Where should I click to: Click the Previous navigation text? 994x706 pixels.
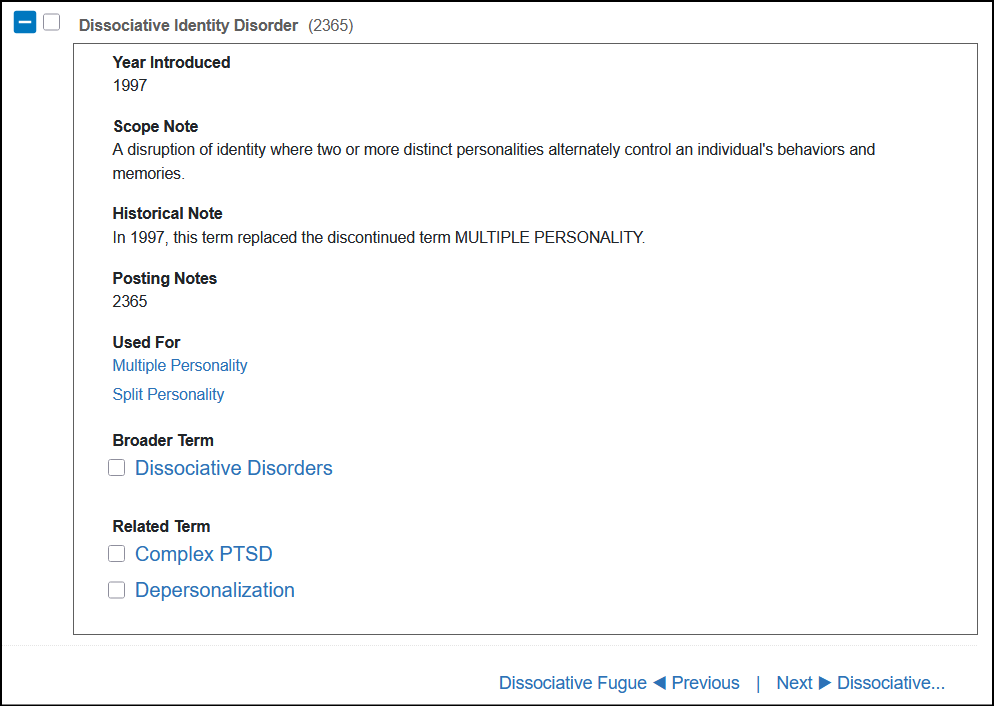[x=706, y=683]
